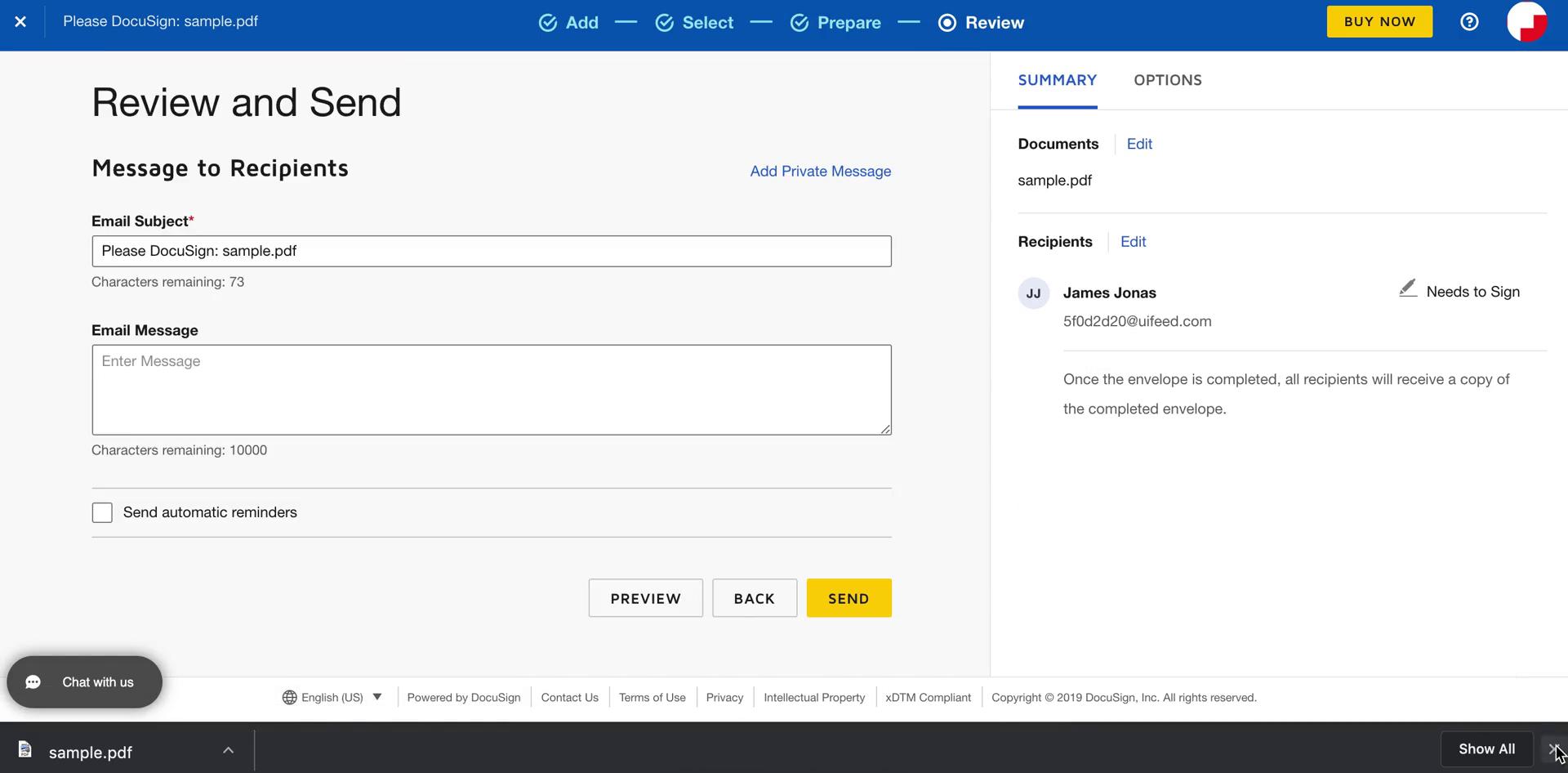The height and width of the screenshot is (773, 1568).
Task: Open the Powered by DocuSign link
Action: (464, 698)
